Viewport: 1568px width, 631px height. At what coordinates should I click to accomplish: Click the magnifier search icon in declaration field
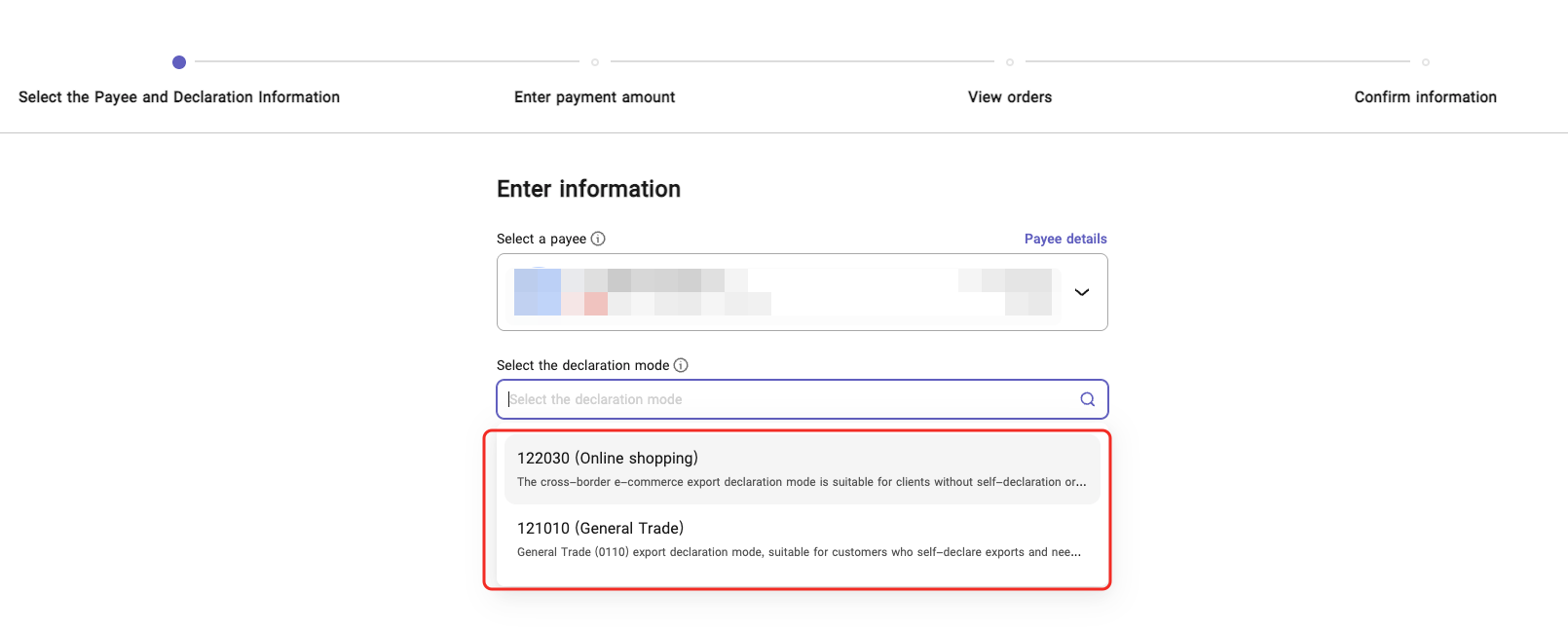click(x=1087, y=399)
